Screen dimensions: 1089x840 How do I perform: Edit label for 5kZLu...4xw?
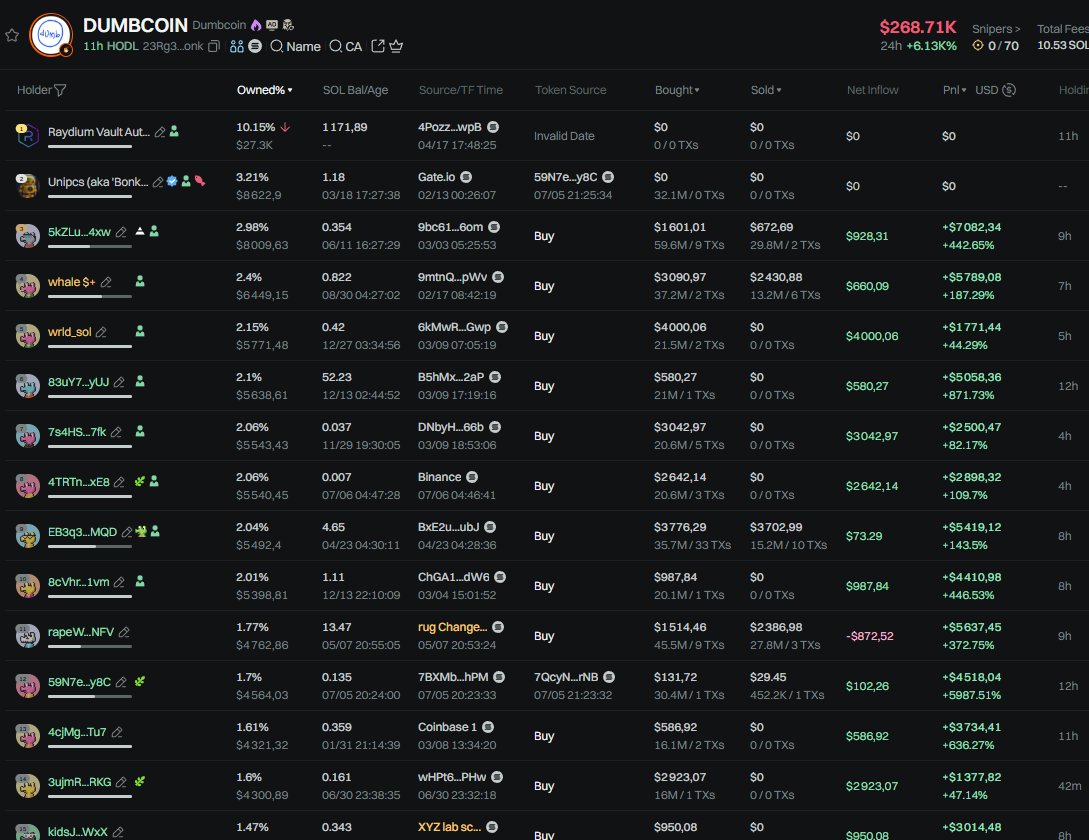click(121, 232)
